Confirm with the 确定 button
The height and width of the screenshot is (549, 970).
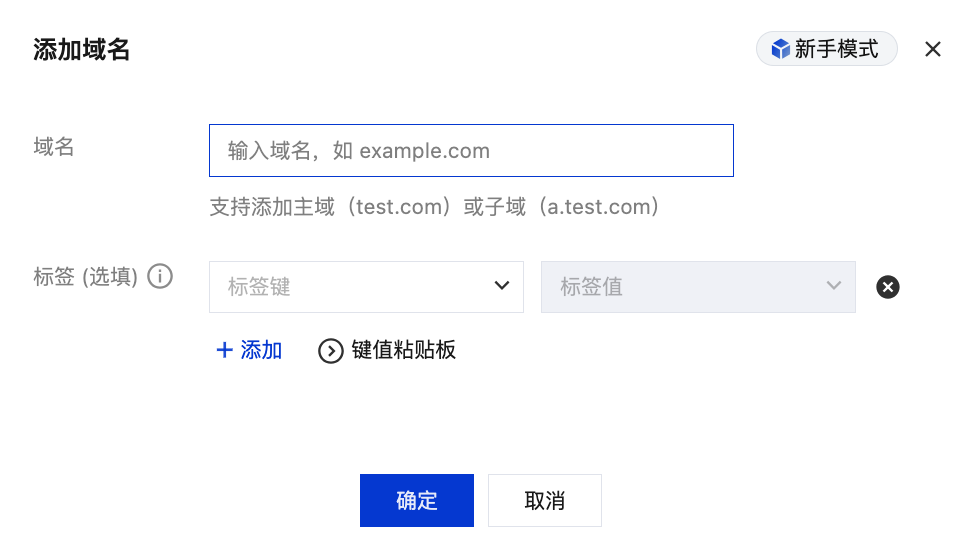click(417, 501)
